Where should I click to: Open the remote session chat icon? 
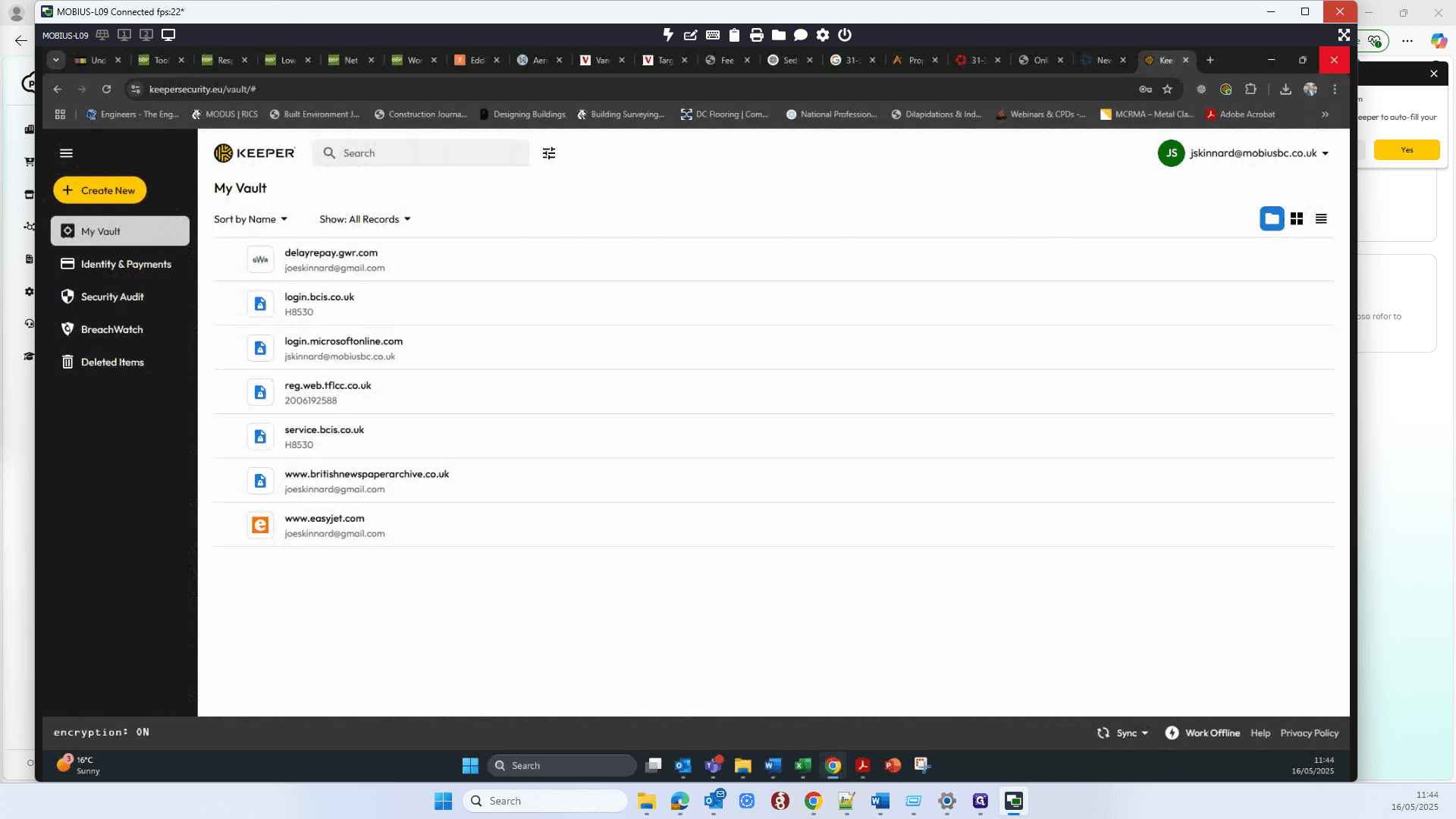point(801,35)
